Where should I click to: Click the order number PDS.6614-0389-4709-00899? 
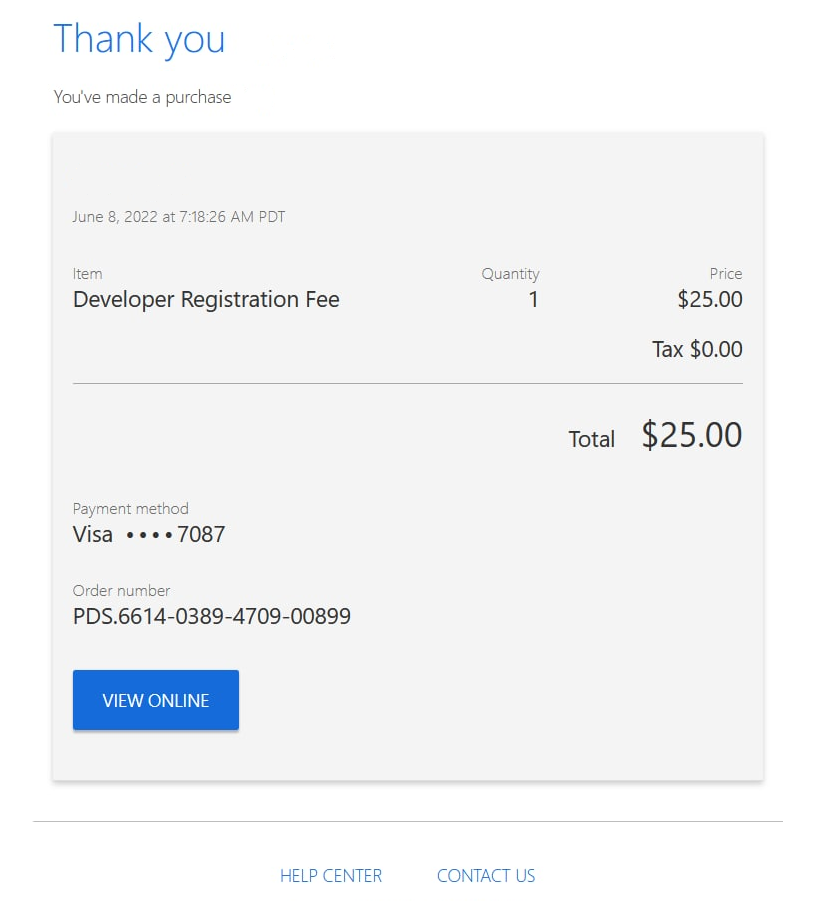tap(212, 616)
